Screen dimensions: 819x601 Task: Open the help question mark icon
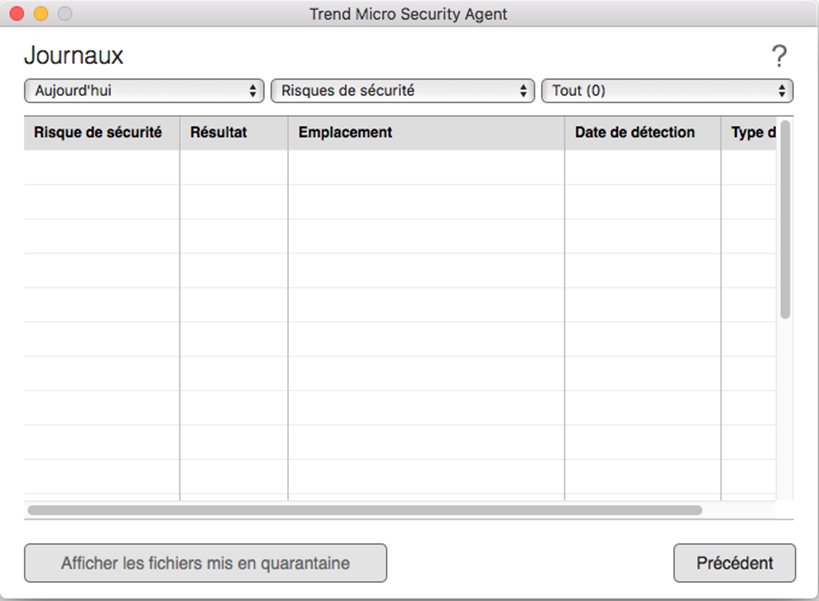tap(779, 57)
